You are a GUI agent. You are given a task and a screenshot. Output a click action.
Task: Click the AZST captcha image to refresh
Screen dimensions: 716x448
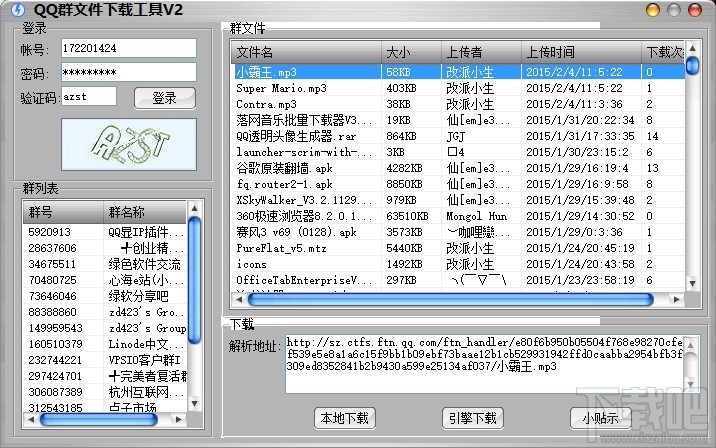tap(129, 144)
